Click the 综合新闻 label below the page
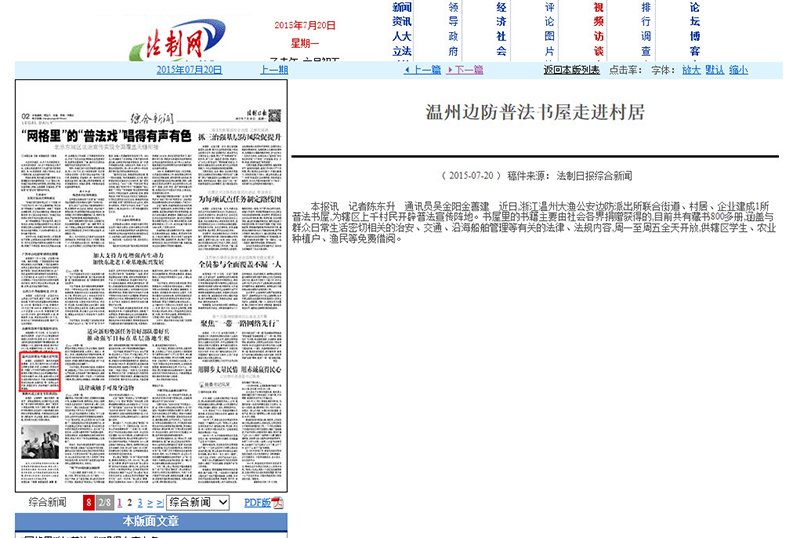Image resolution: width=800 pixels, height=538 pixels. (x=47, y=502)
